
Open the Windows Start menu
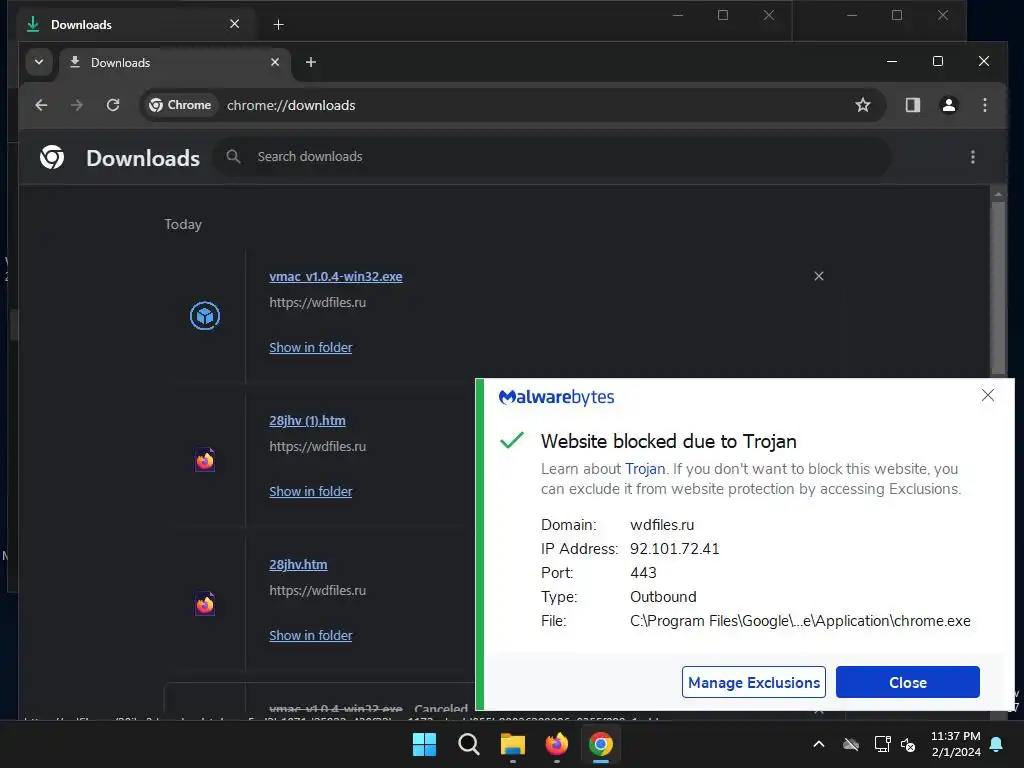coord(424,744)
